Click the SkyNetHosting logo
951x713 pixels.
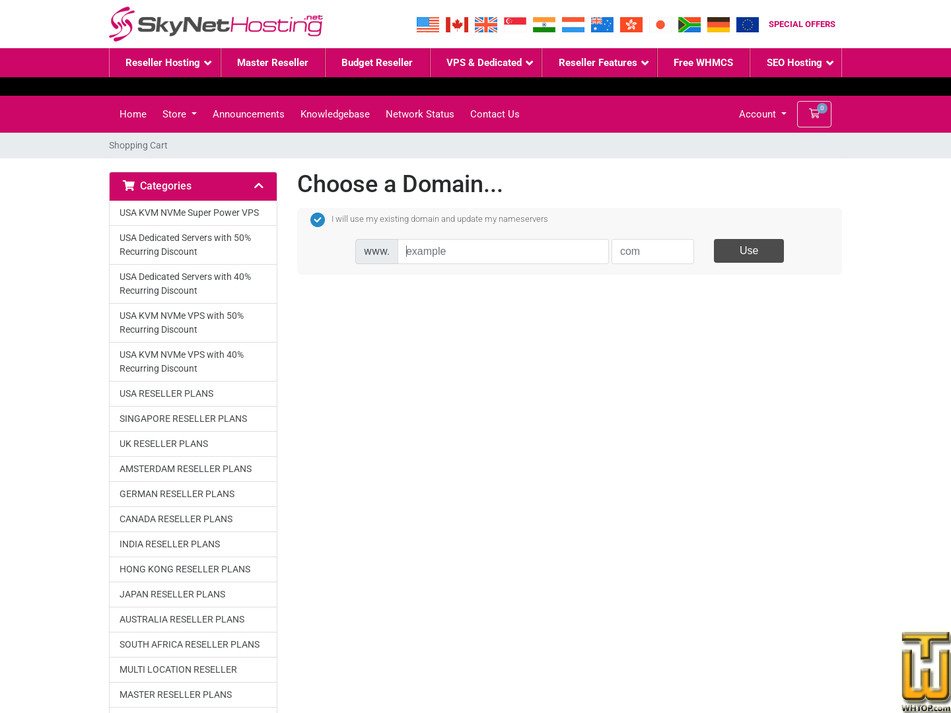(x=215, y=23)
